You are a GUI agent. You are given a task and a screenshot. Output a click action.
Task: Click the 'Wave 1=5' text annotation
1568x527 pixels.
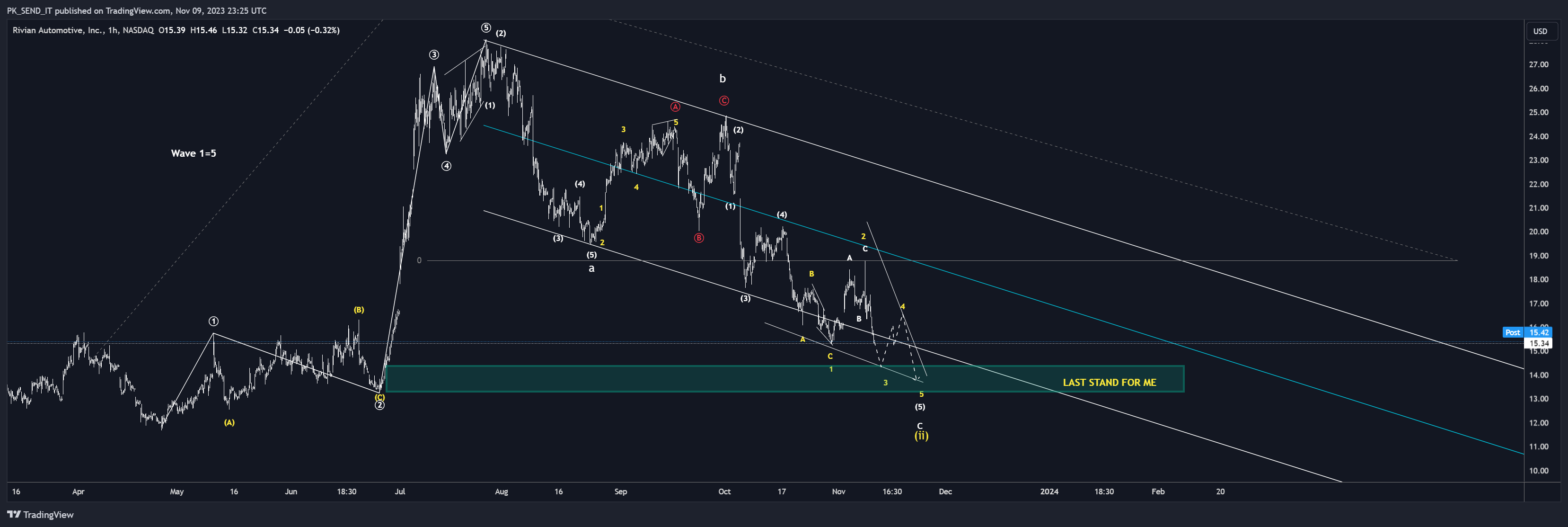(194, 153)
